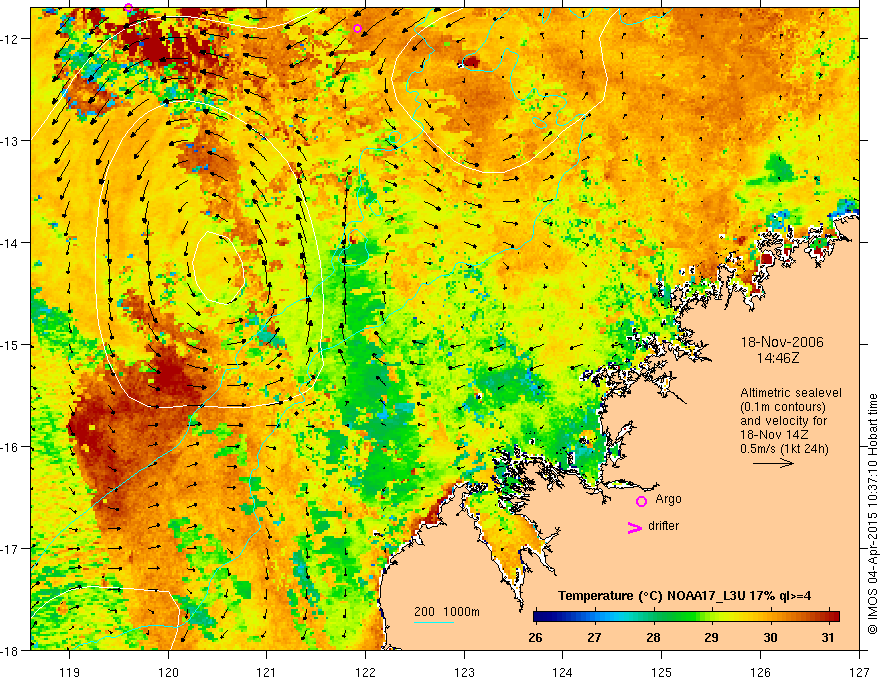Click the longitude label 121
Viewport: 880px width, 680px height.
point(267,672)
